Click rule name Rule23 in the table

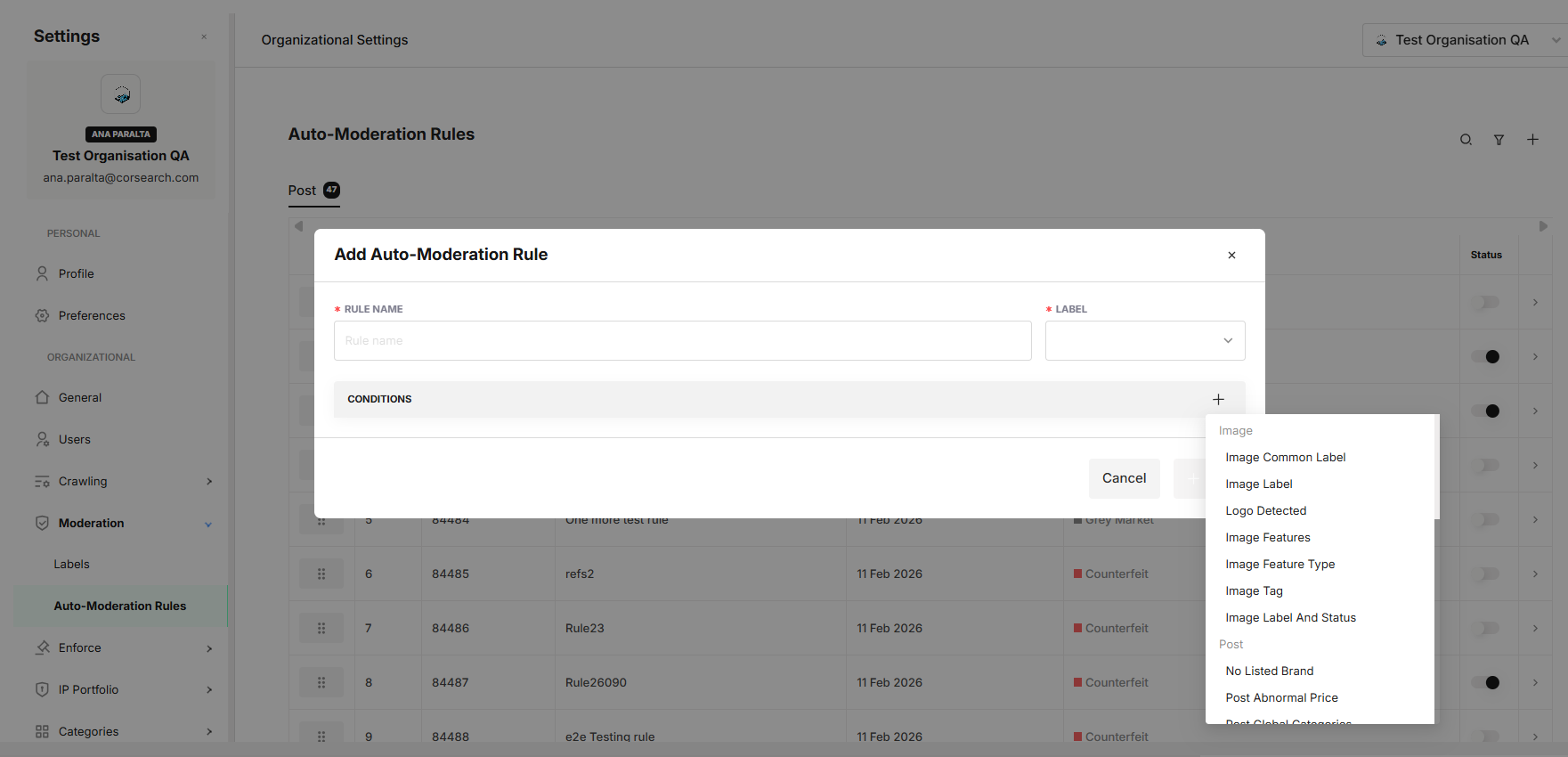tap(585, 628)
